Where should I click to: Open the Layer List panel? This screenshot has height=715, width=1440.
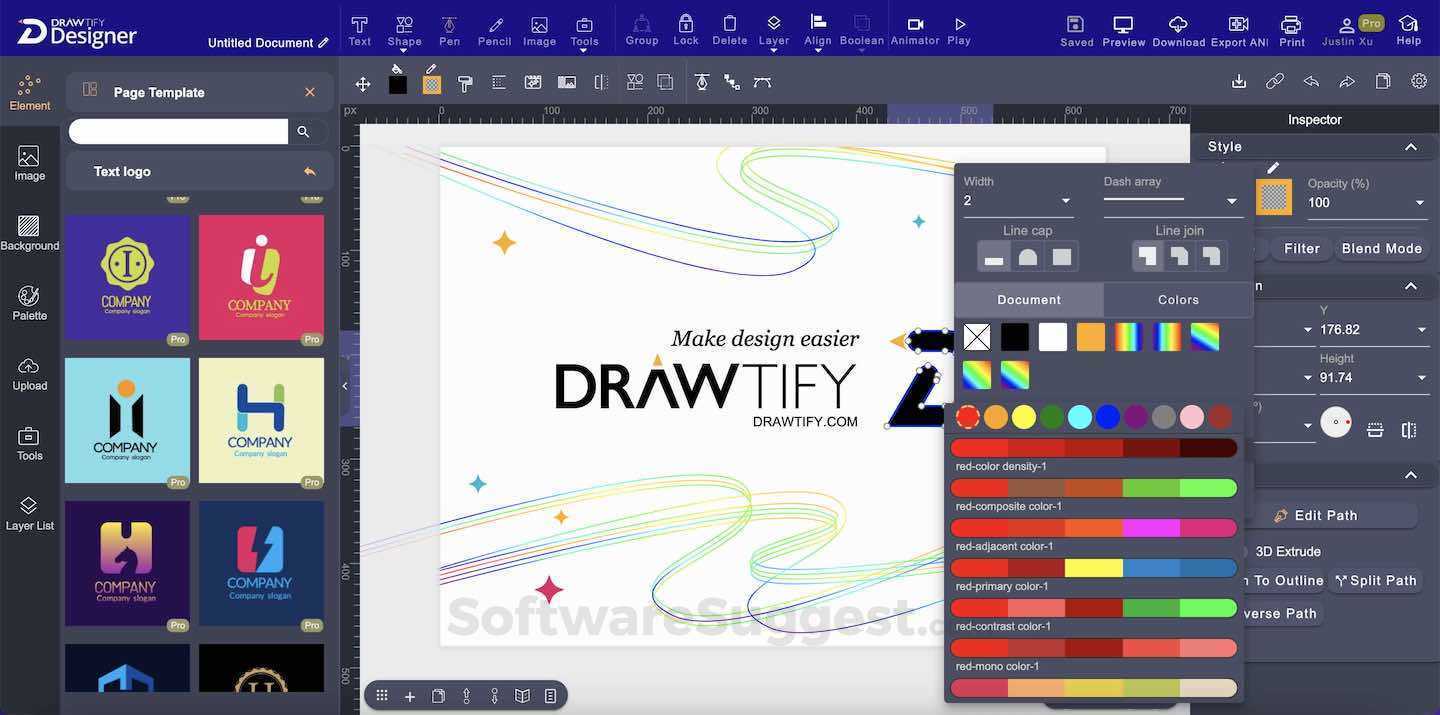[29, 512]
